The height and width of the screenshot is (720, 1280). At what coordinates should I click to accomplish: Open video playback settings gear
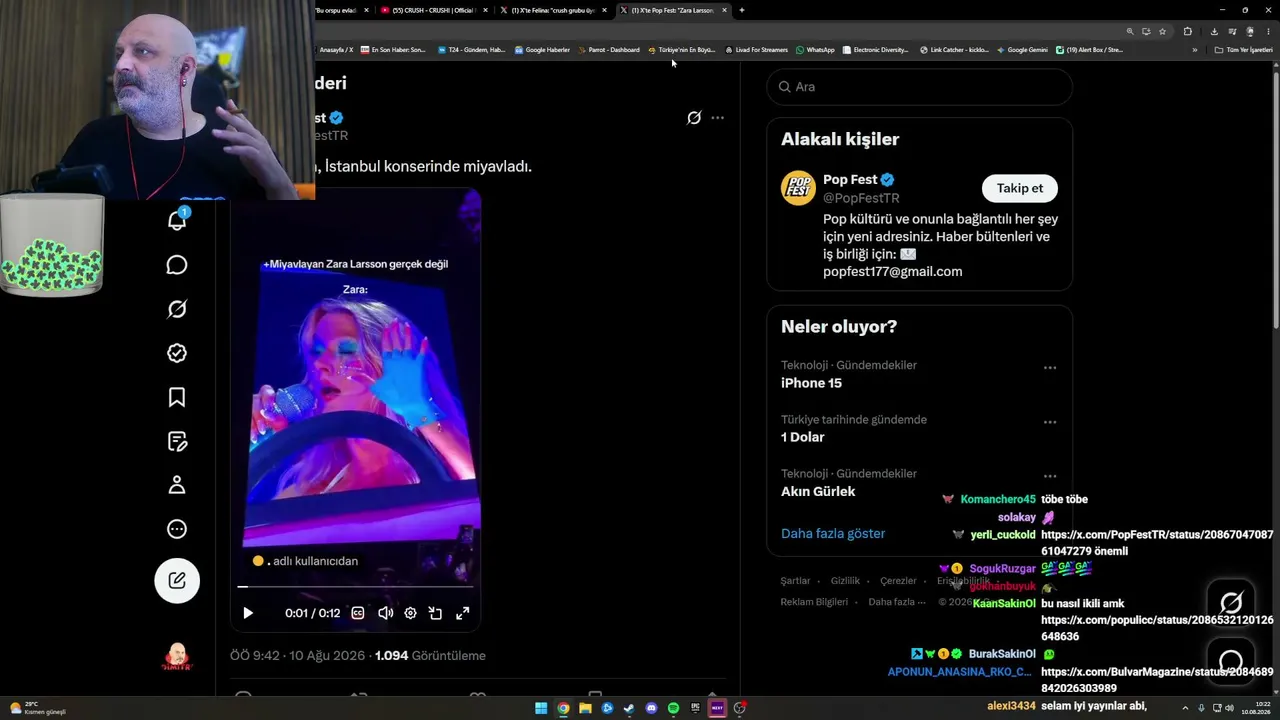tap(410, 613)
